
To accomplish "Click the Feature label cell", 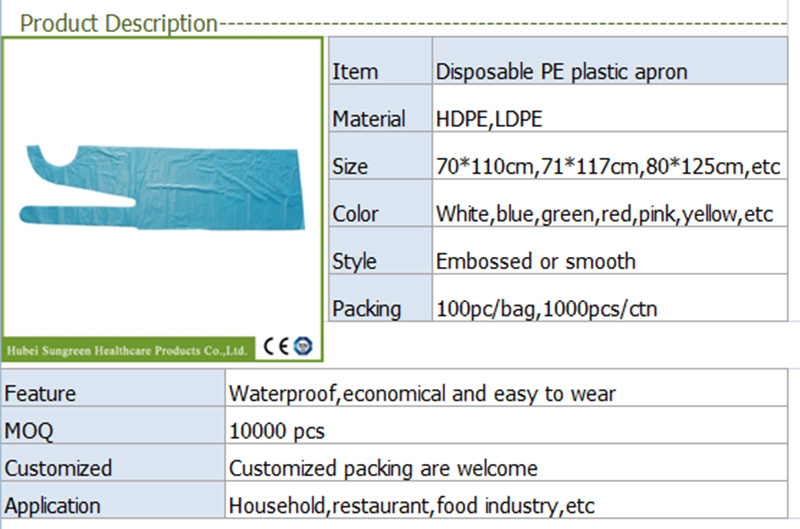I will pyautogui.click(x=113, y=388).
